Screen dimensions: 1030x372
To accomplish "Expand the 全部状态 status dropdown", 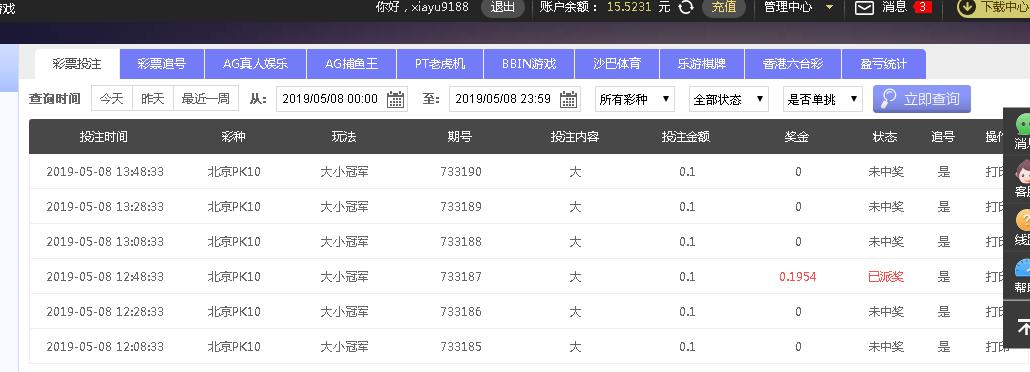I will pyautogui.click(x=729, y=99).
